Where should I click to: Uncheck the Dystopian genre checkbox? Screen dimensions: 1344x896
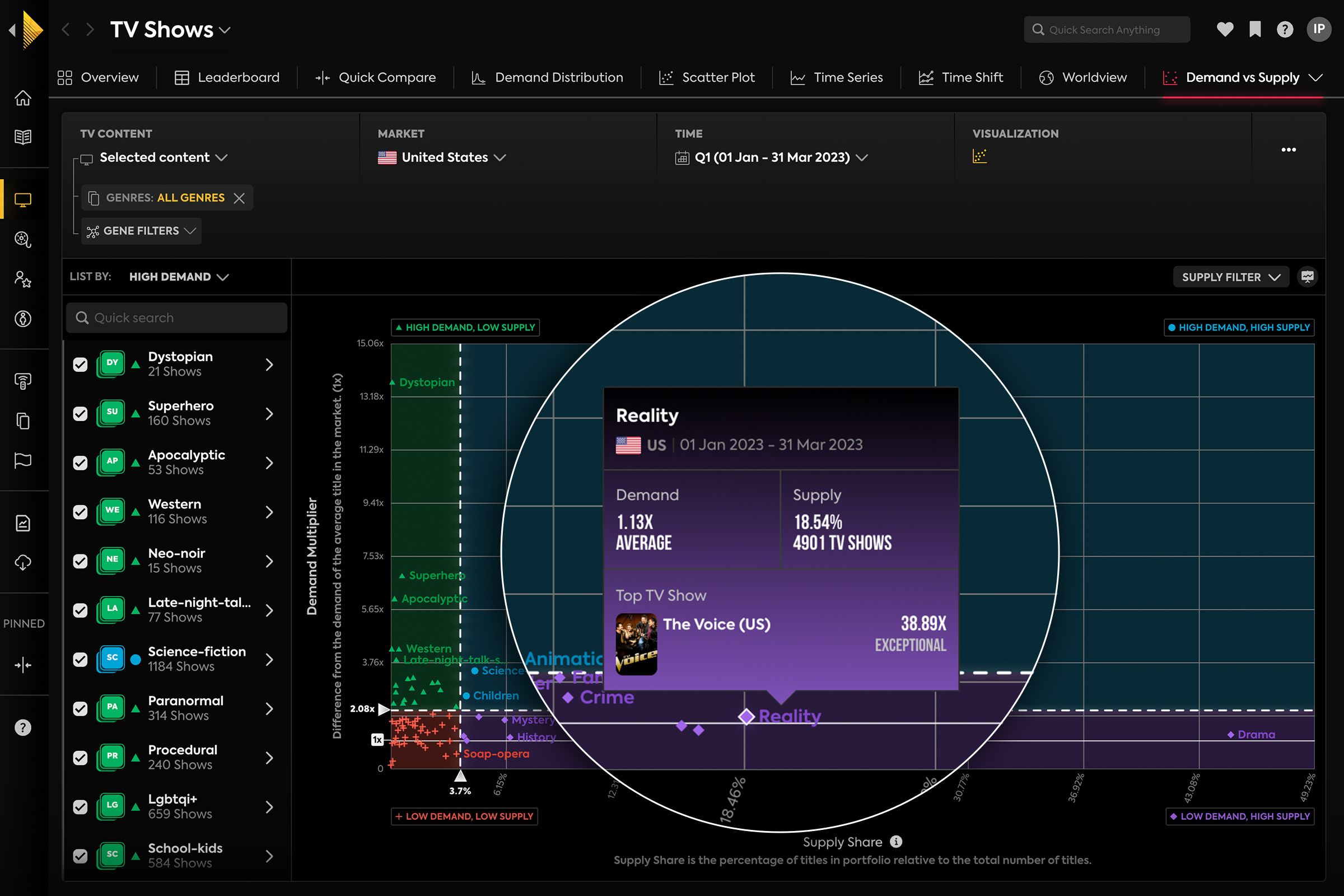[81, 365]
